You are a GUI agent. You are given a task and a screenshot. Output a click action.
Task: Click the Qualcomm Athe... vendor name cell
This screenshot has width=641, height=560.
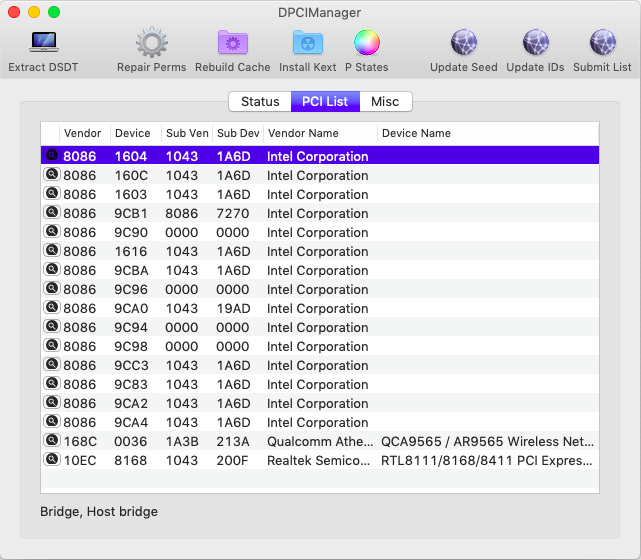320,441
